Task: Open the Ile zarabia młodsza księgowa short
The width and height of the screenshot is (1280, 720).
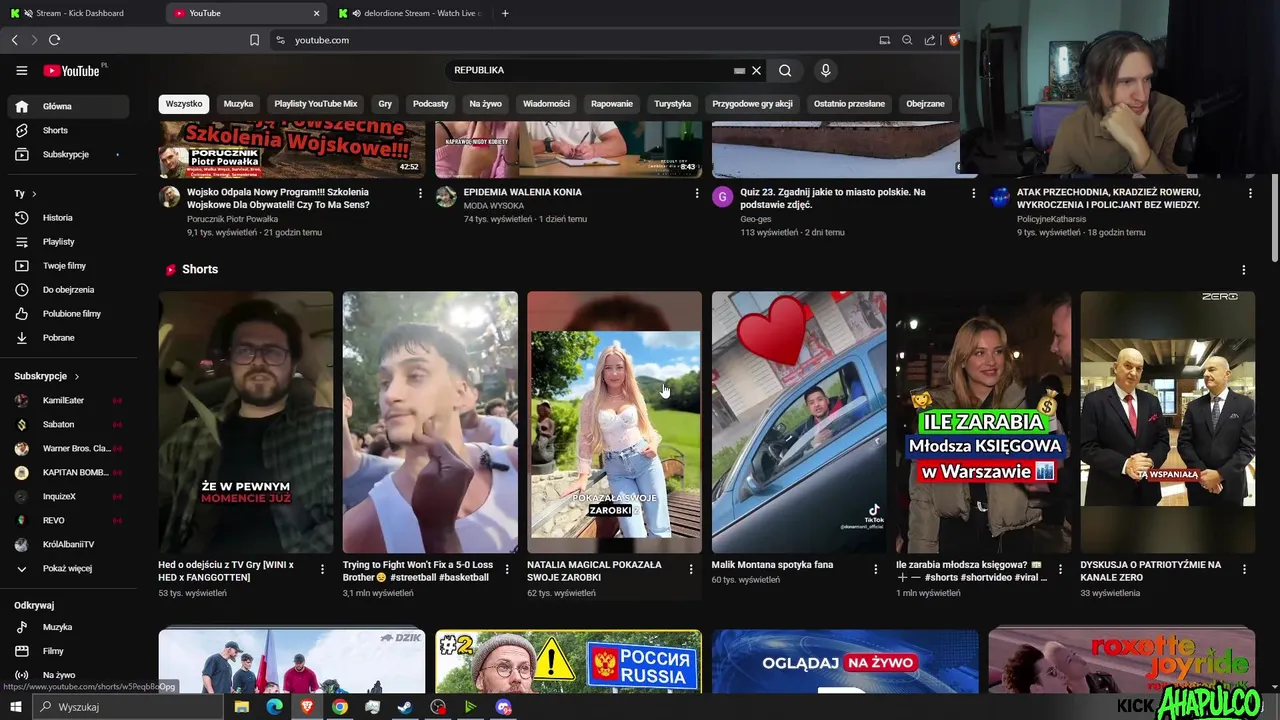Action: pos(983,422)
